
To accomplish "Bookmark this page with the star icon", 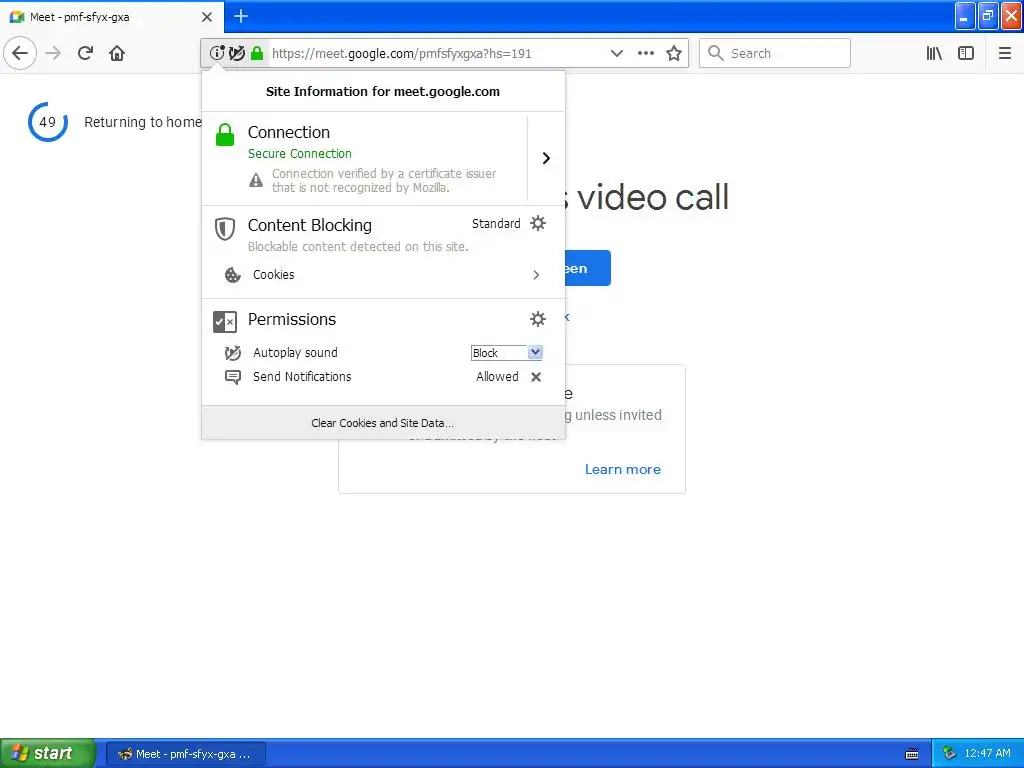I will [674, 53].
